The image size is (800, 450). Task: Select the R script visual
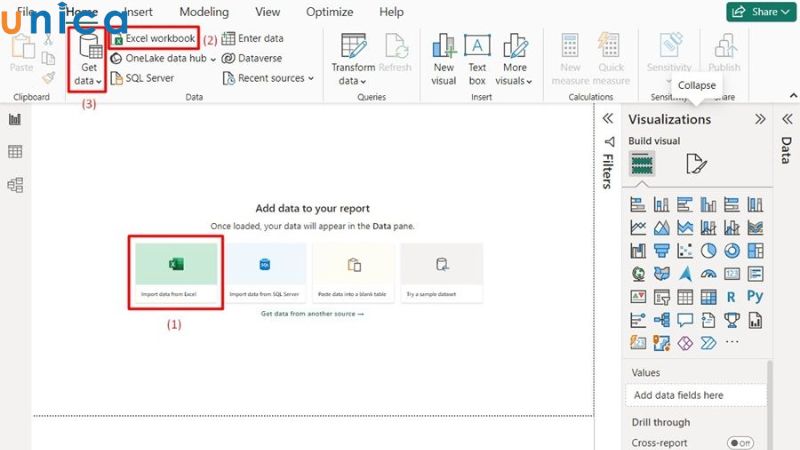pos(732,297)
